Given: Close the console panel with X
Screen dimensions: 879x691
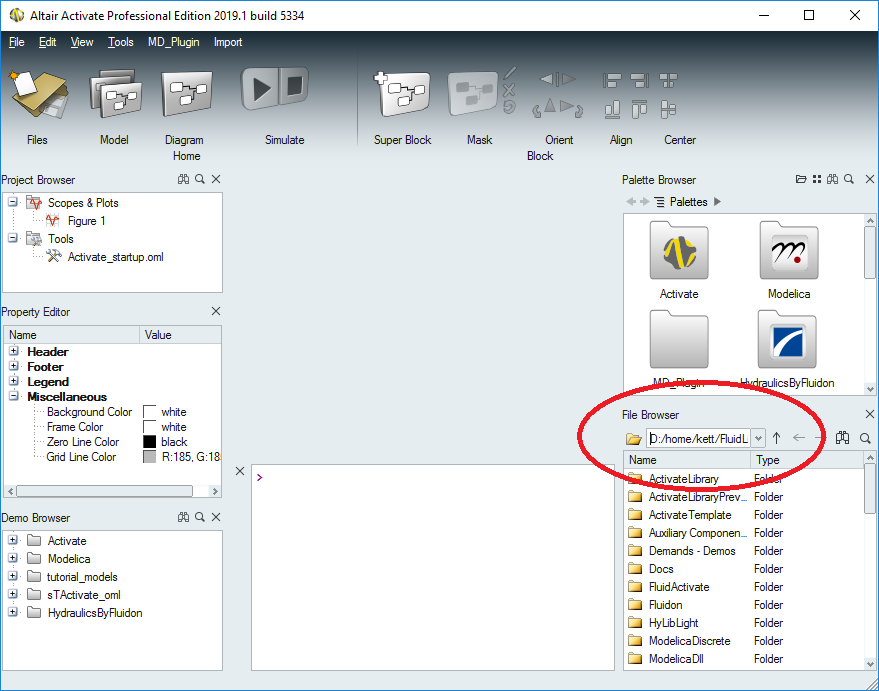Looking at the screenshot, I should pos(240,471).
